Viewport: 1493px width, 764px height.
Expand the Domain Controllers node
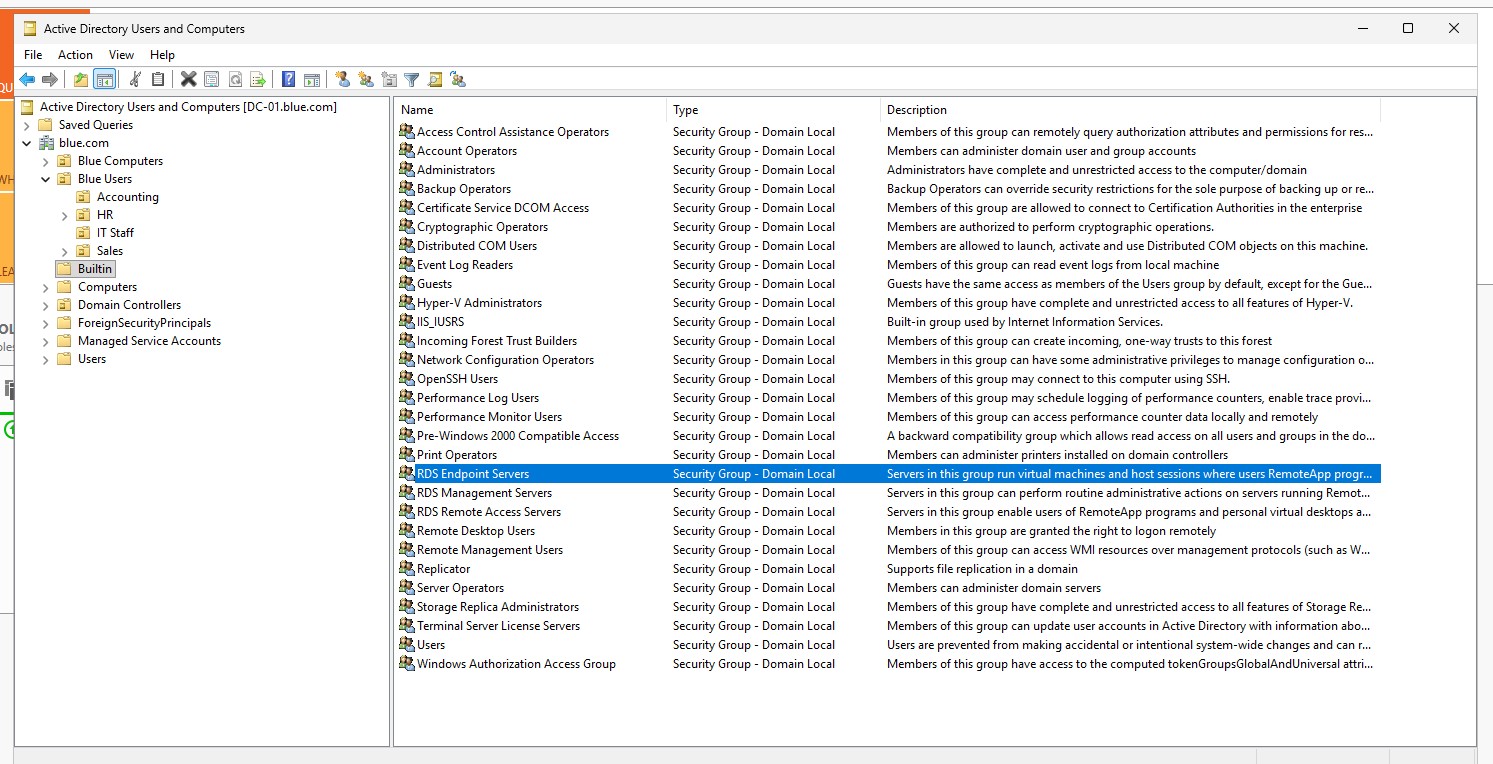tap(46, 305)
